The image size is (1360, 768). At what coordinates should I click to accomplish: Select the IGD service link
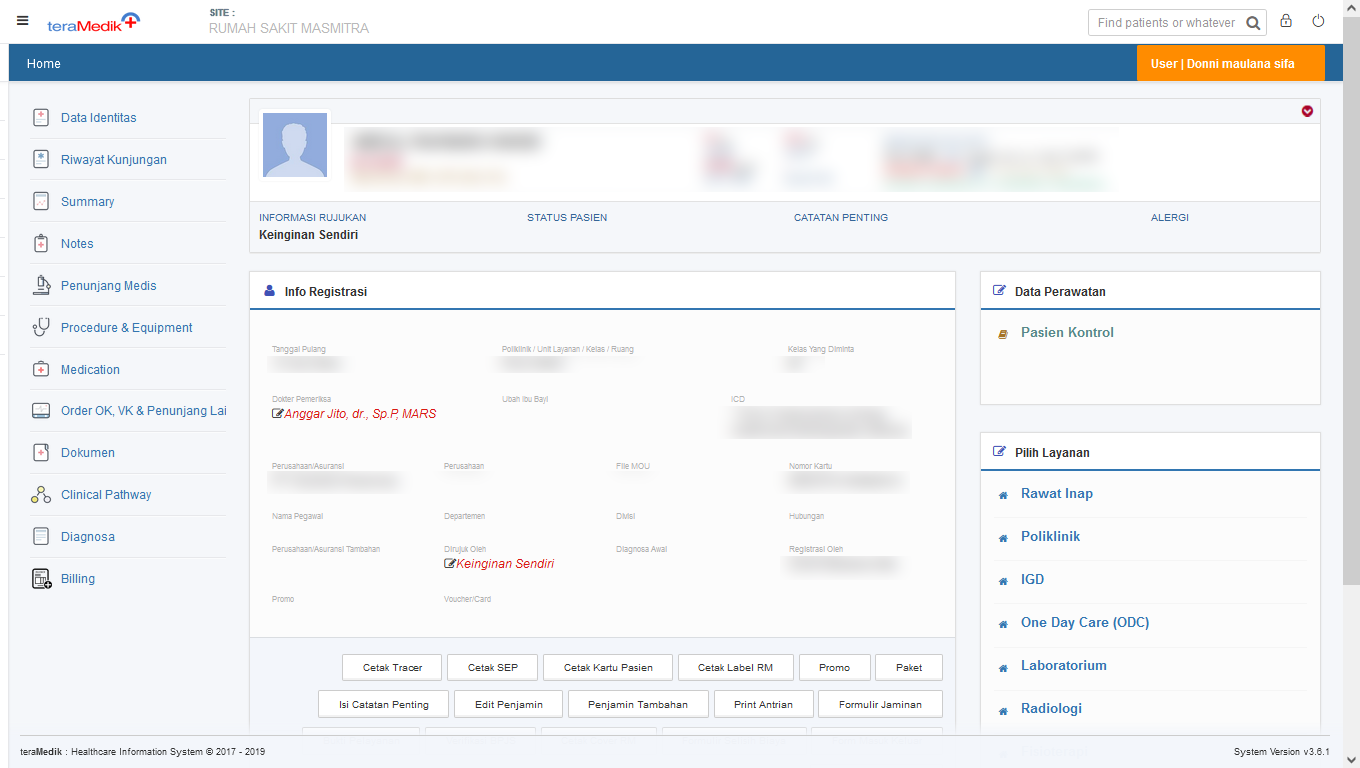(1032, 580)
